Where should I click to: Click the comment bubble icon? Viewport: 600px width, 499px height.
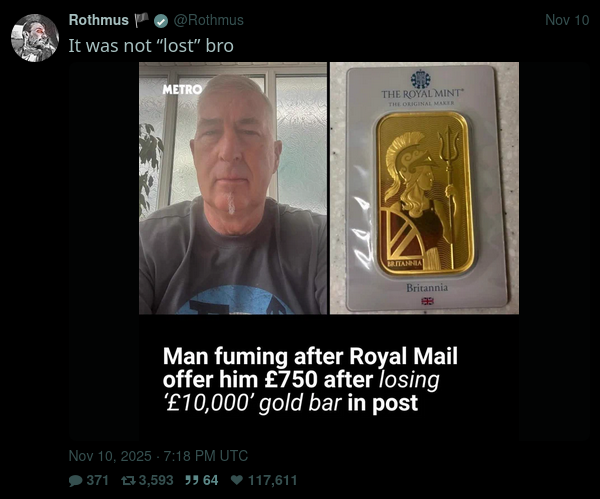coord(75,481)
